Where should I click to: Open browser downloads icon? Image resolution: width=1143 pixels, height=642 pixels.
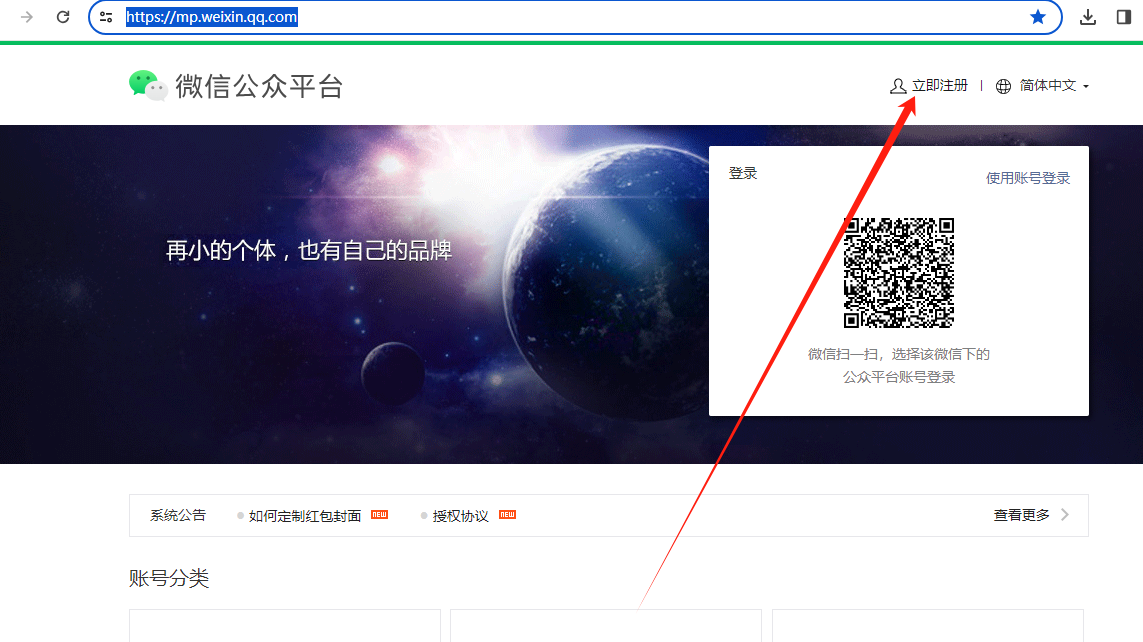[1089, 17]
